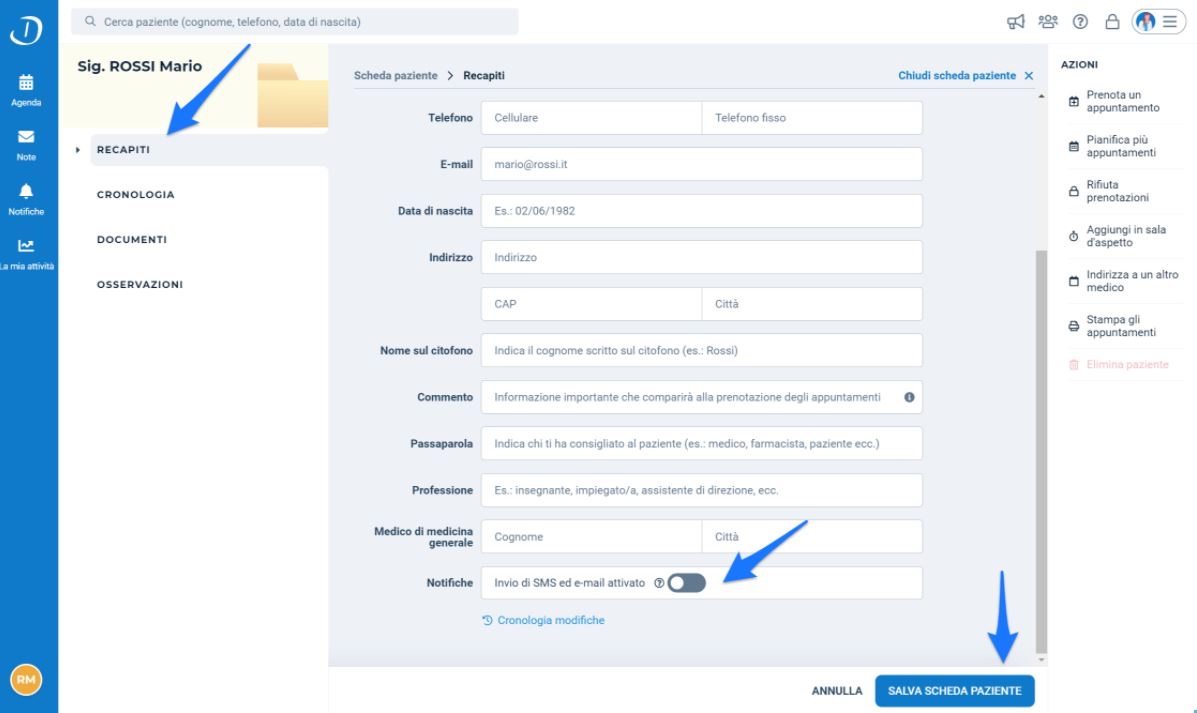Screen dimensions: 1197x713
Task: Expand the Recapiti section arrow
Action: [x=78, y=150]
